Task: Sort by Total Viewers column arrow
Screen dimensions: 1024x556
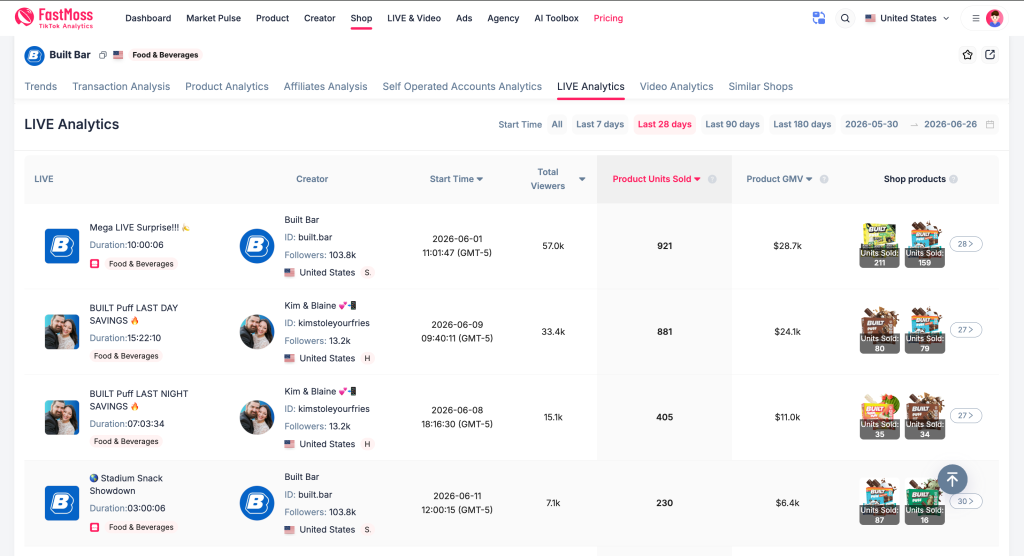Action: click(x=582, y=179)
